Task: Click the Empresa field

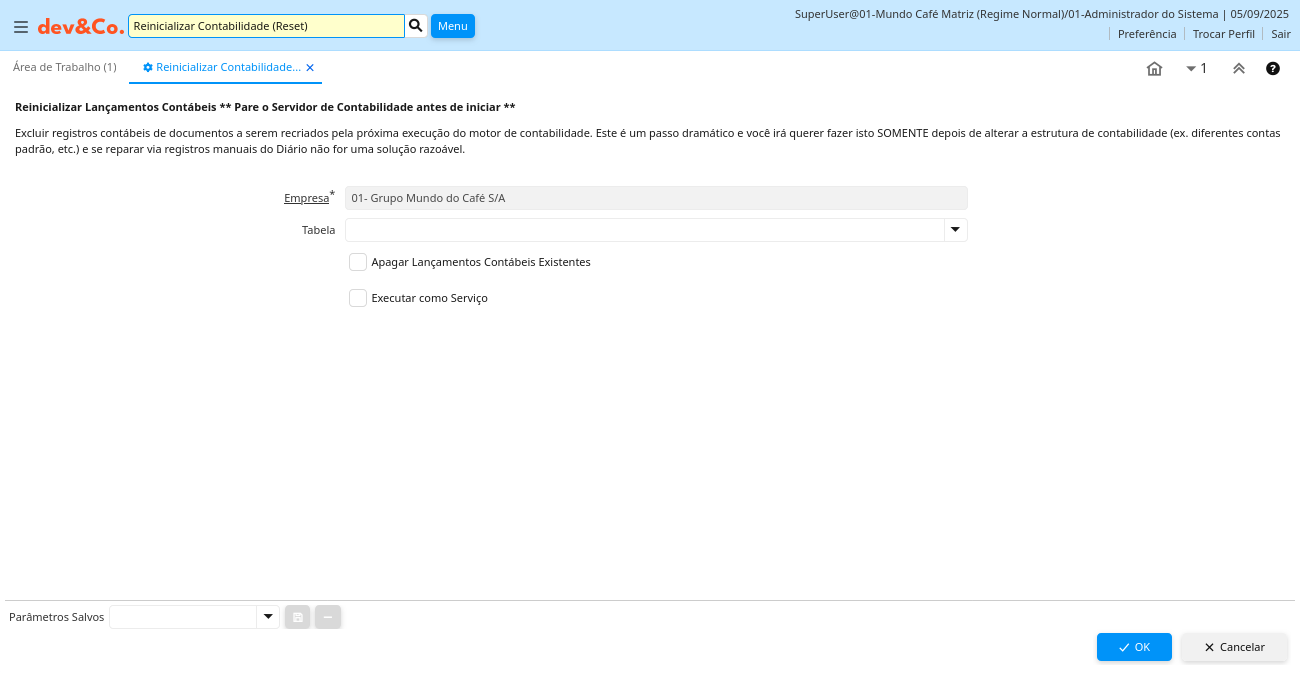Action: point(655,198)
